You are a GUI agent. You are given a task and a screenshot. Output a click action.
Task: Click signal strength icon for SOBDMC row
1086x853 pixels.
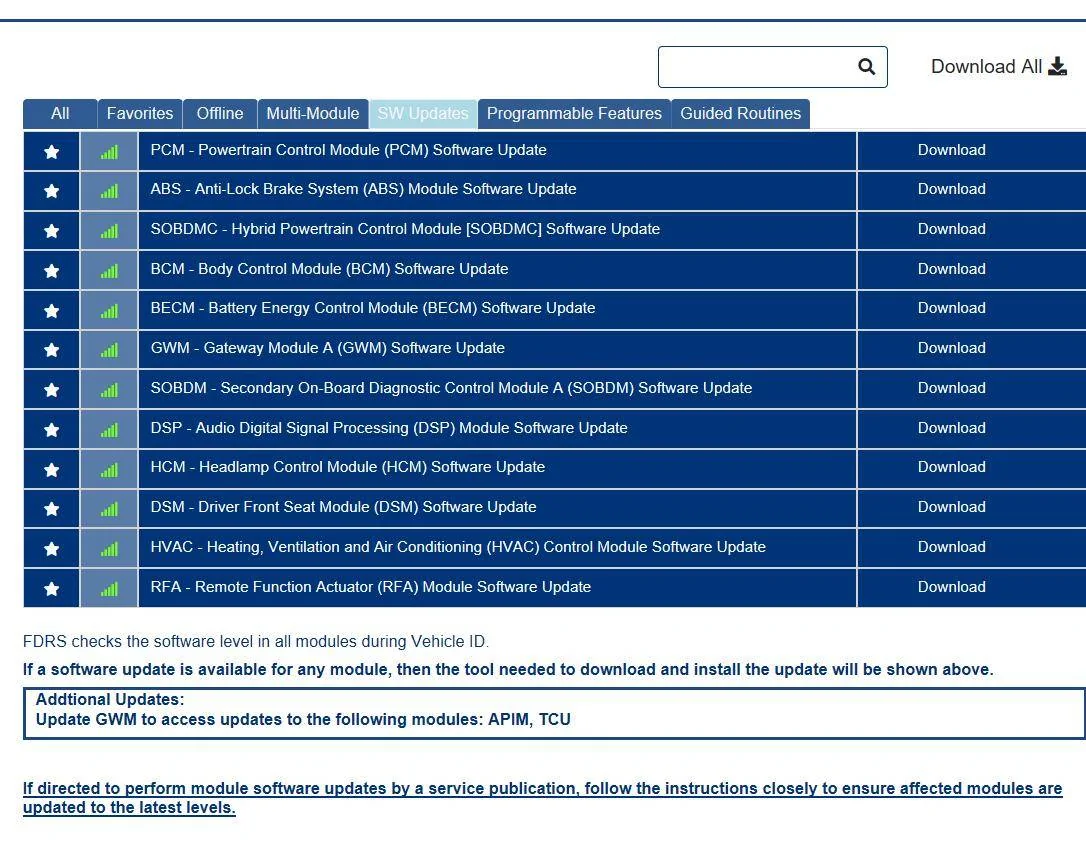[x=109, y=231]
